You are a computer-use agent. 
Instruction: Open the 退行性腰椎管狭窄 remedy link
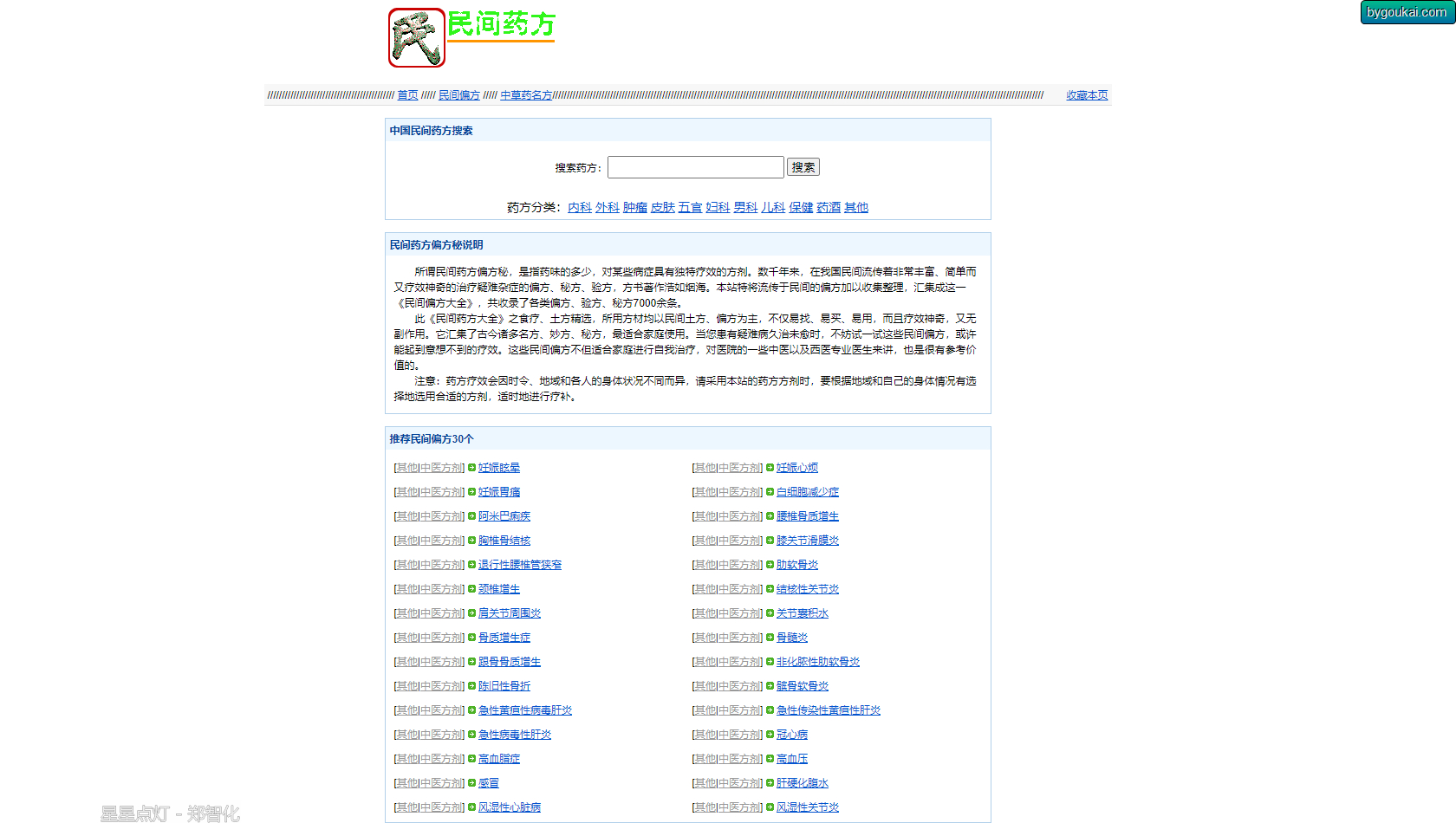click(520, 565)
